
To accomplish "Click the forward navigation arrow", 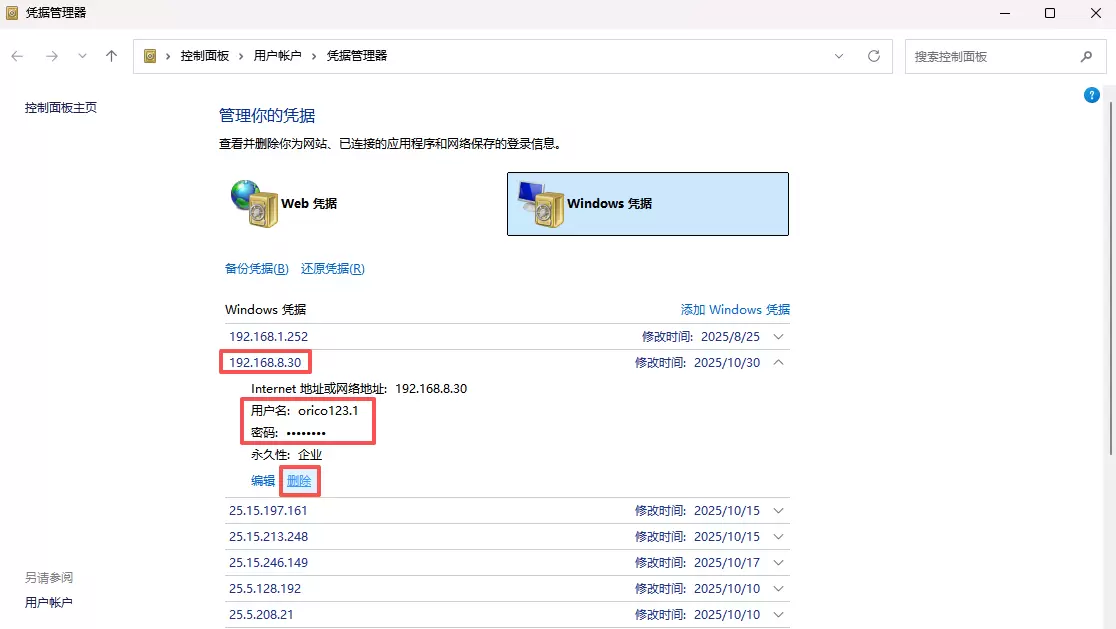I will pos(51,56).
